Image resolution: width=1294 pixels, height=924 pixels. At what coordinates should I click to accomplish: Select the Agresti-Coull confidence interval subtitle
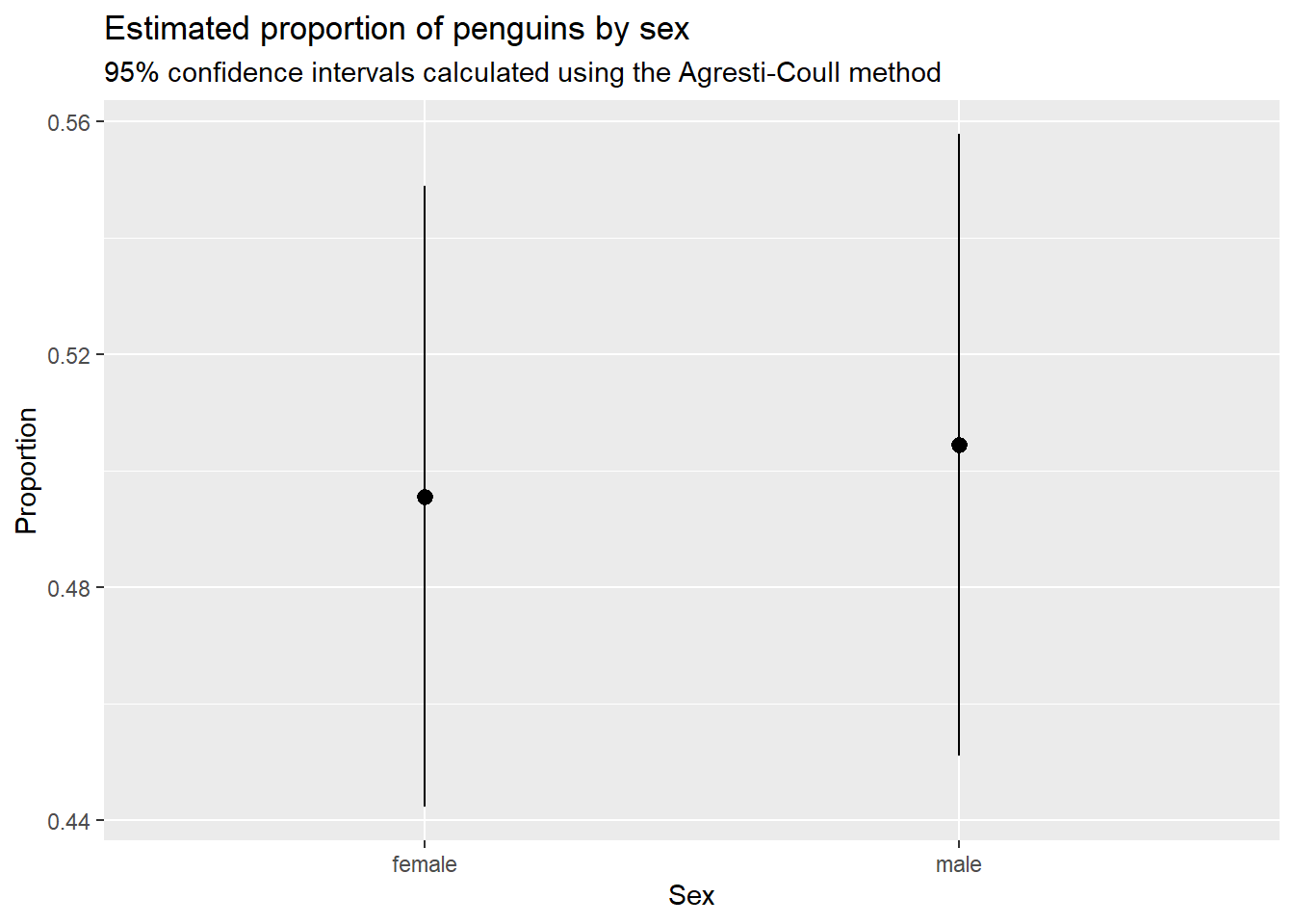522,73
